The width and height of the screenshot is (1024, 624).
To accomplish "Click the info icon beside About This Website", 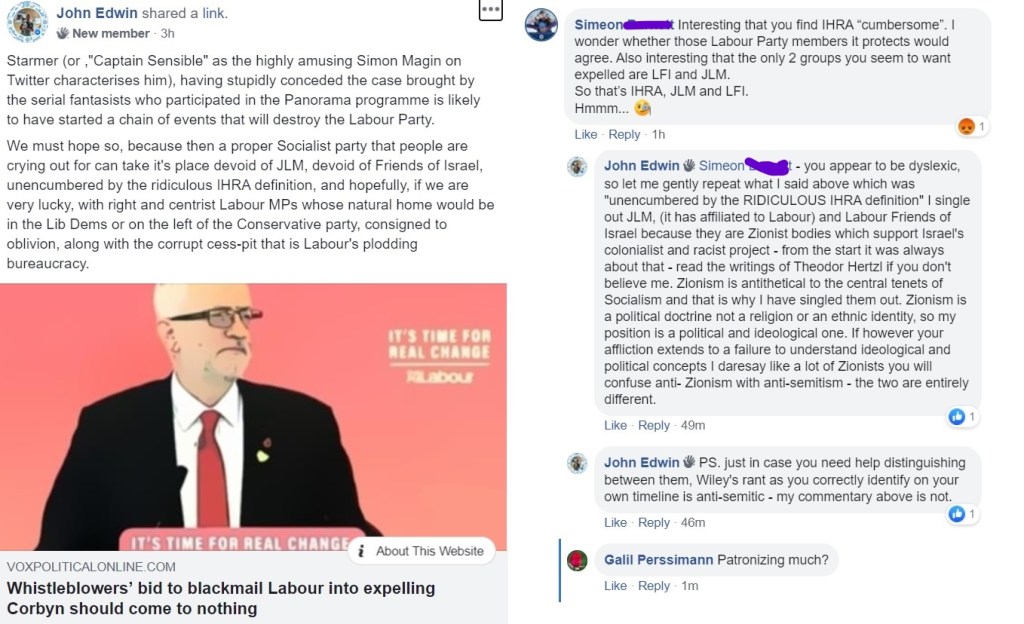I will 361,551.
